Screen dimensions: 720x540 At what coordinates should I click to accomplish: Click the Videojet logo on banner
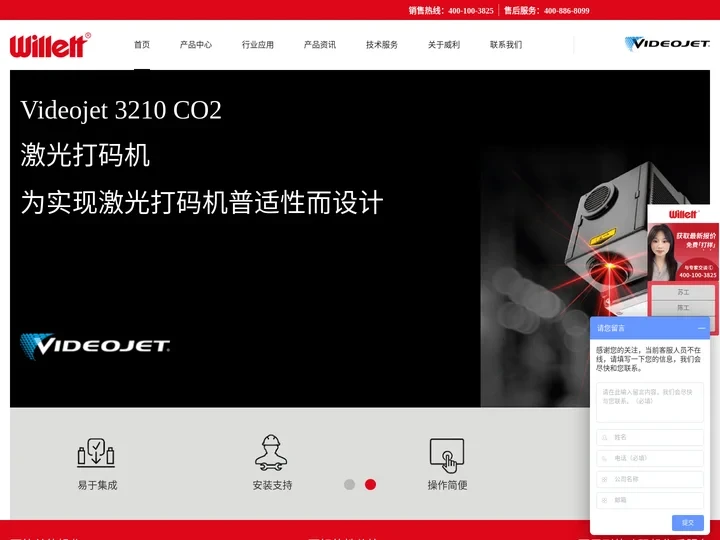click(x=95, y=346)
